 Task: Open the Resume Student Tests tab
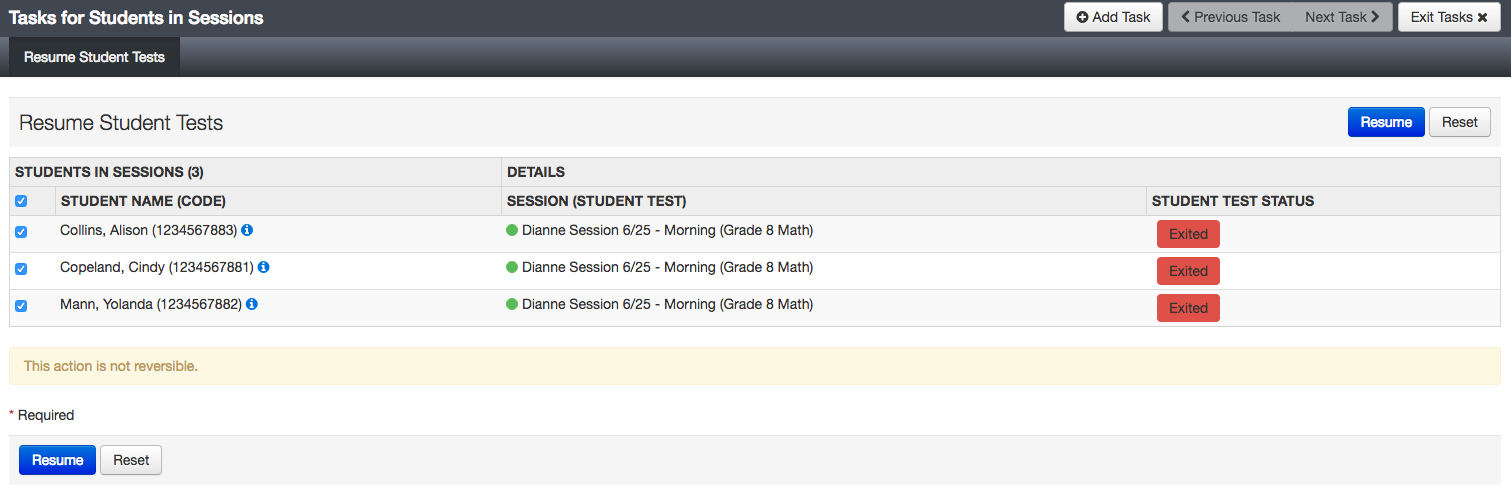click(94, 57)
